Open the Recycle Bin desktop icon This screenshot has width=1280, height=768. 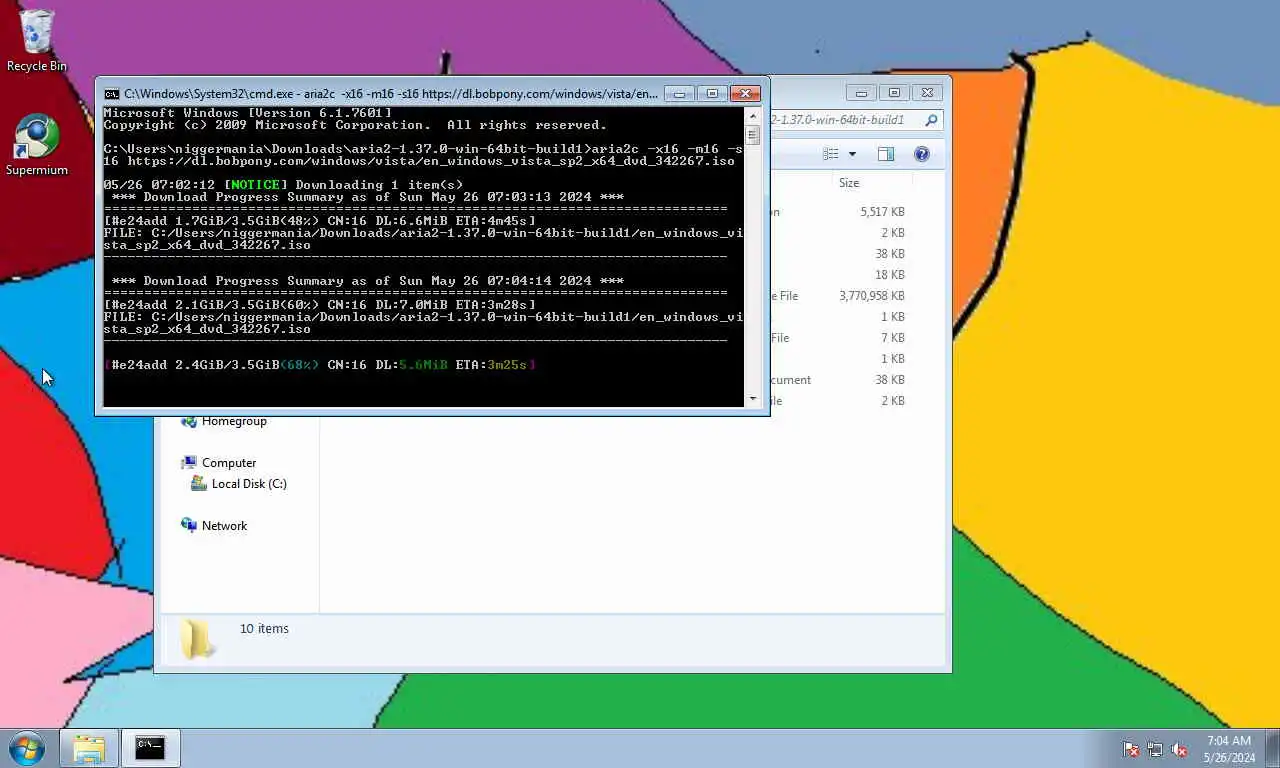pyautogui.click(x=37, y=40)
